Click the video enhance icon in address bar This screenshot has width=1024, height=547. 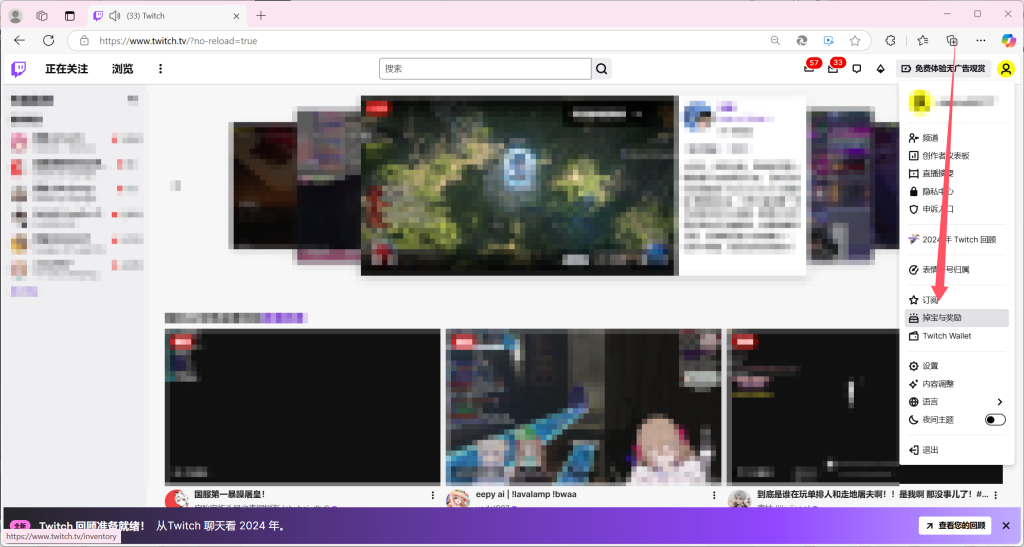click(x=829, y=40)
